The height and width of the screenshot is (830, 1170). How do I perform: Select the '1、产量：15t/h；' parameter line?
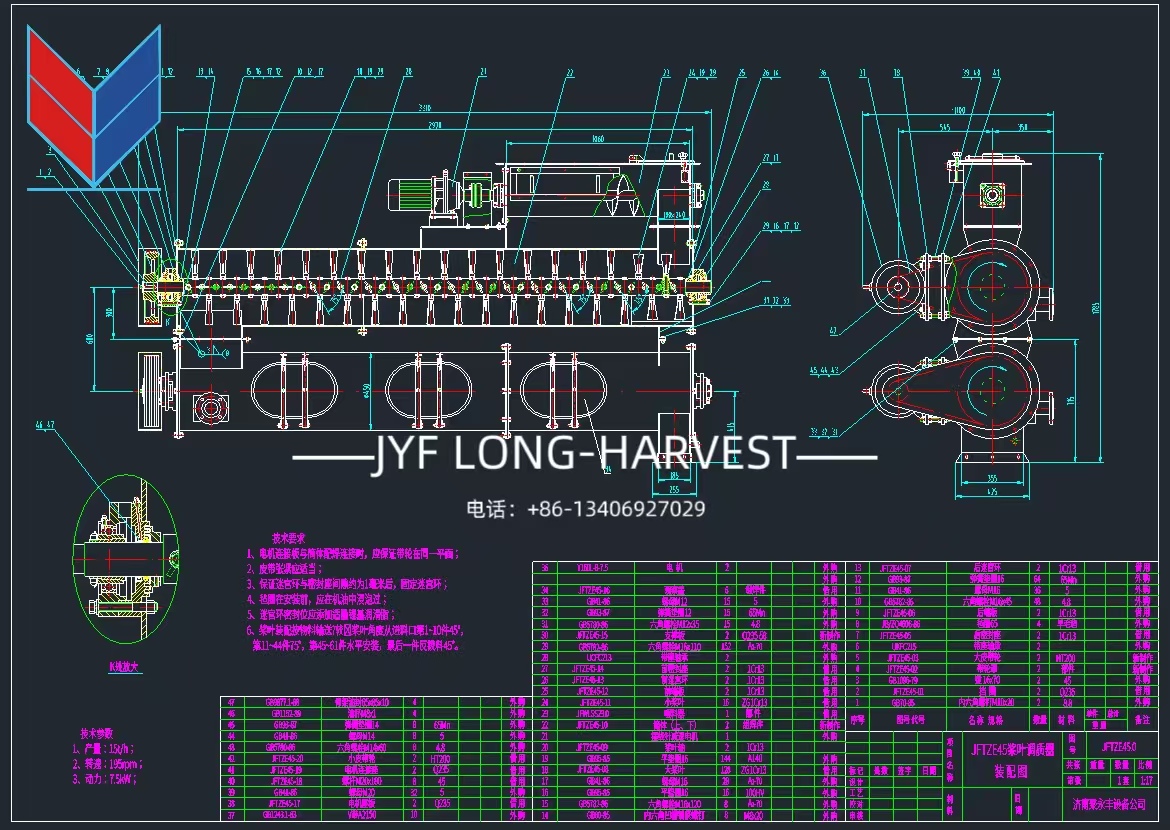pos(102,749)
